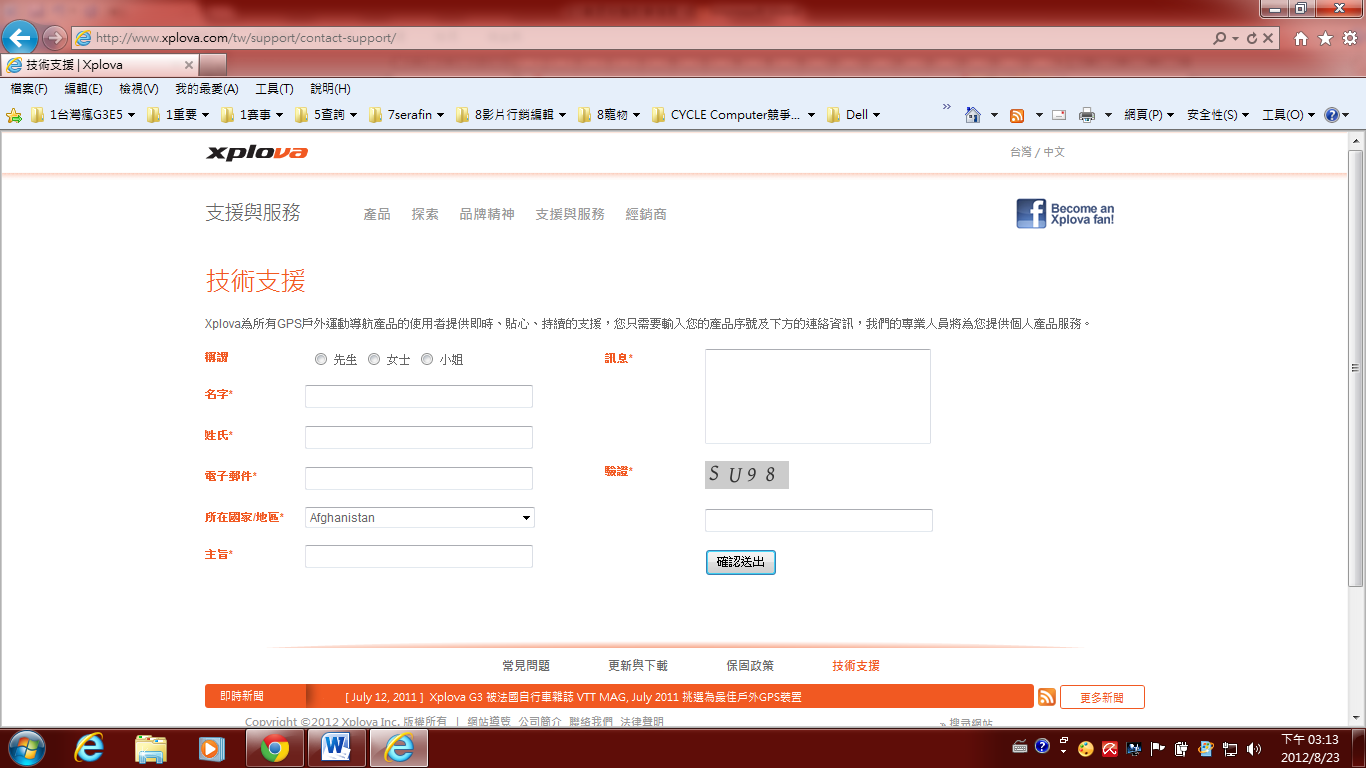Open the 更新與下載 footer link

(638, 665)
